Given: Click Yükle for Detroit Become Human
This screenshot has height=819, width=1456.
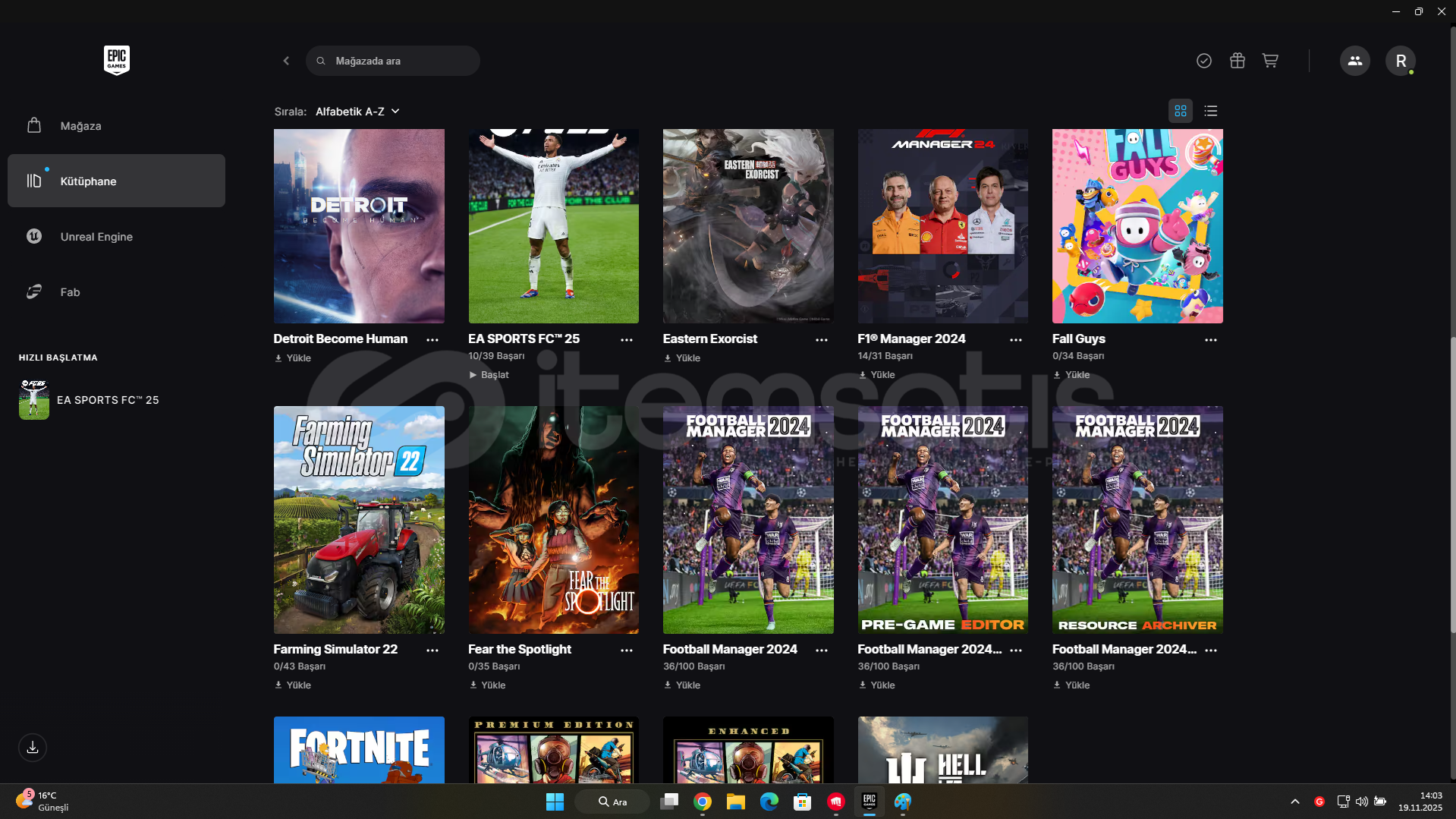Looking at the screenshot, I should (x=293, y=358).
